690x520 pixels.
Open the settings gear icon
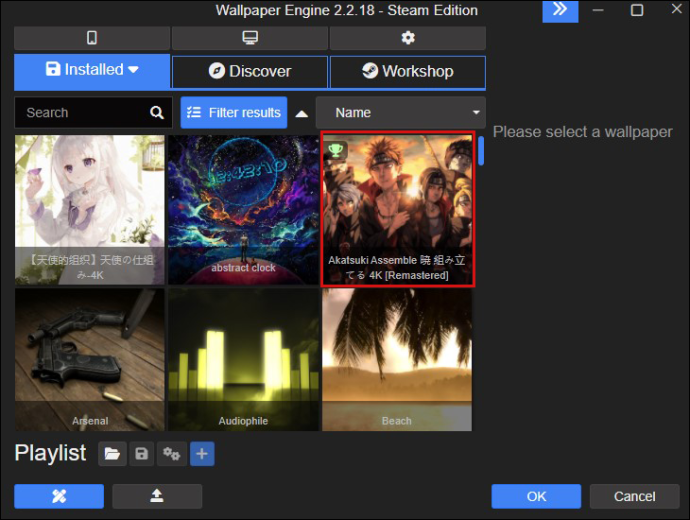pyautogui.click(x=408, y=38)
